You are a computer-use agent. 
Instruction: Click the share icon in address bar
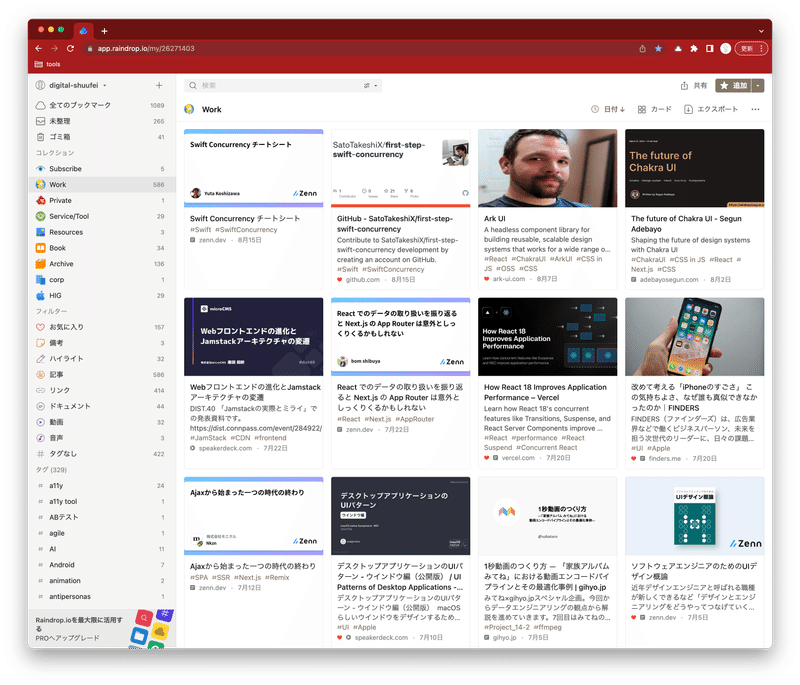coord(642,48)
